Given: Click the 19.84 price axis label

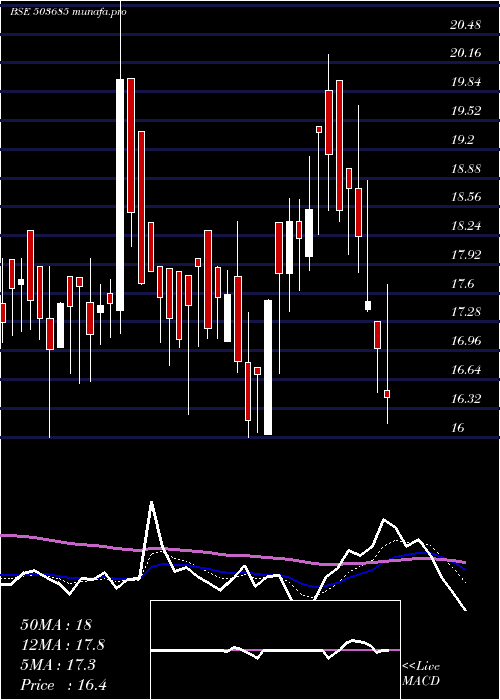Looking at the screenshot, I should [x=466, y=82].
